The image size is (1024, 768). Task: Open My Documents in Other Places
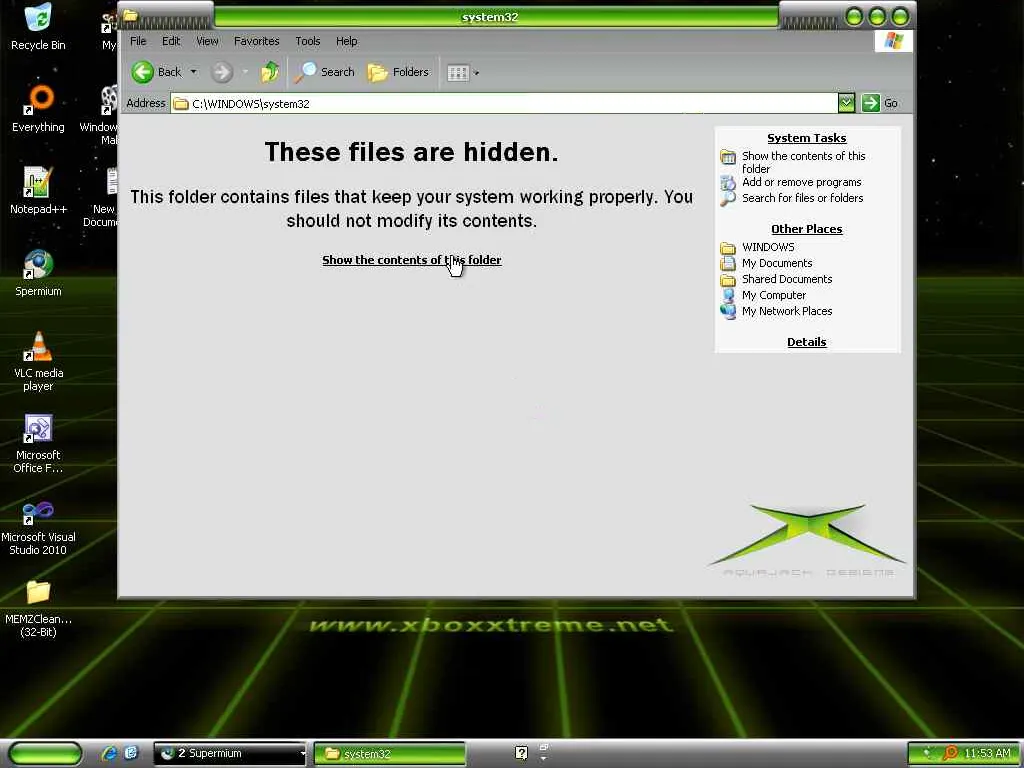777,263
